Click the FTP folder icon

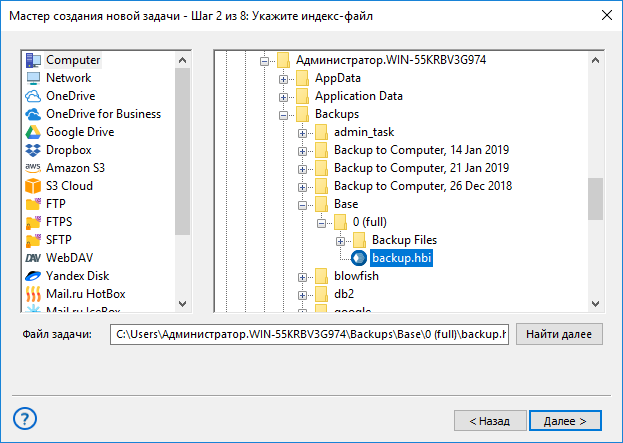click(33, 203)
